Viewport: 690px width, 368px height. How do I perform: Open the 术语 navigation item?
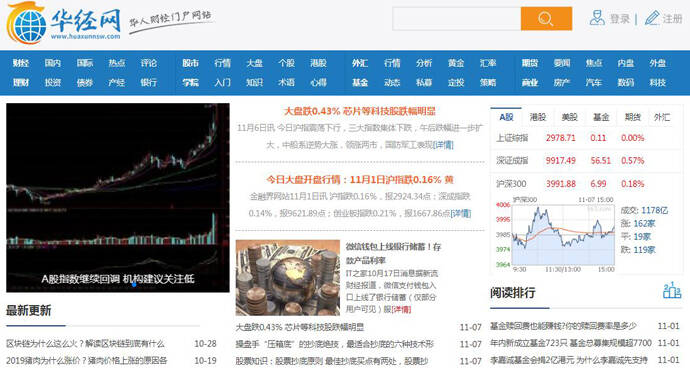(x=286, y=82)
